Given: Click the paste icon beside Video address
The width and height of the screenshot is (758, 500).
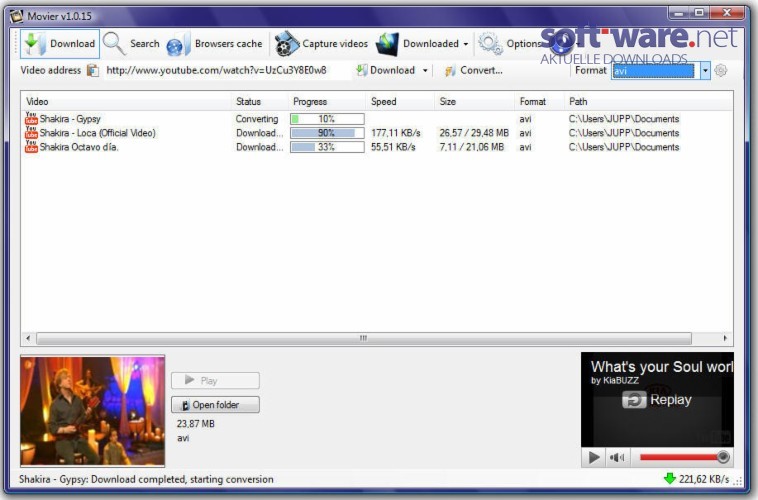Looking at the screenshot, I should click(x=92, y=71).
